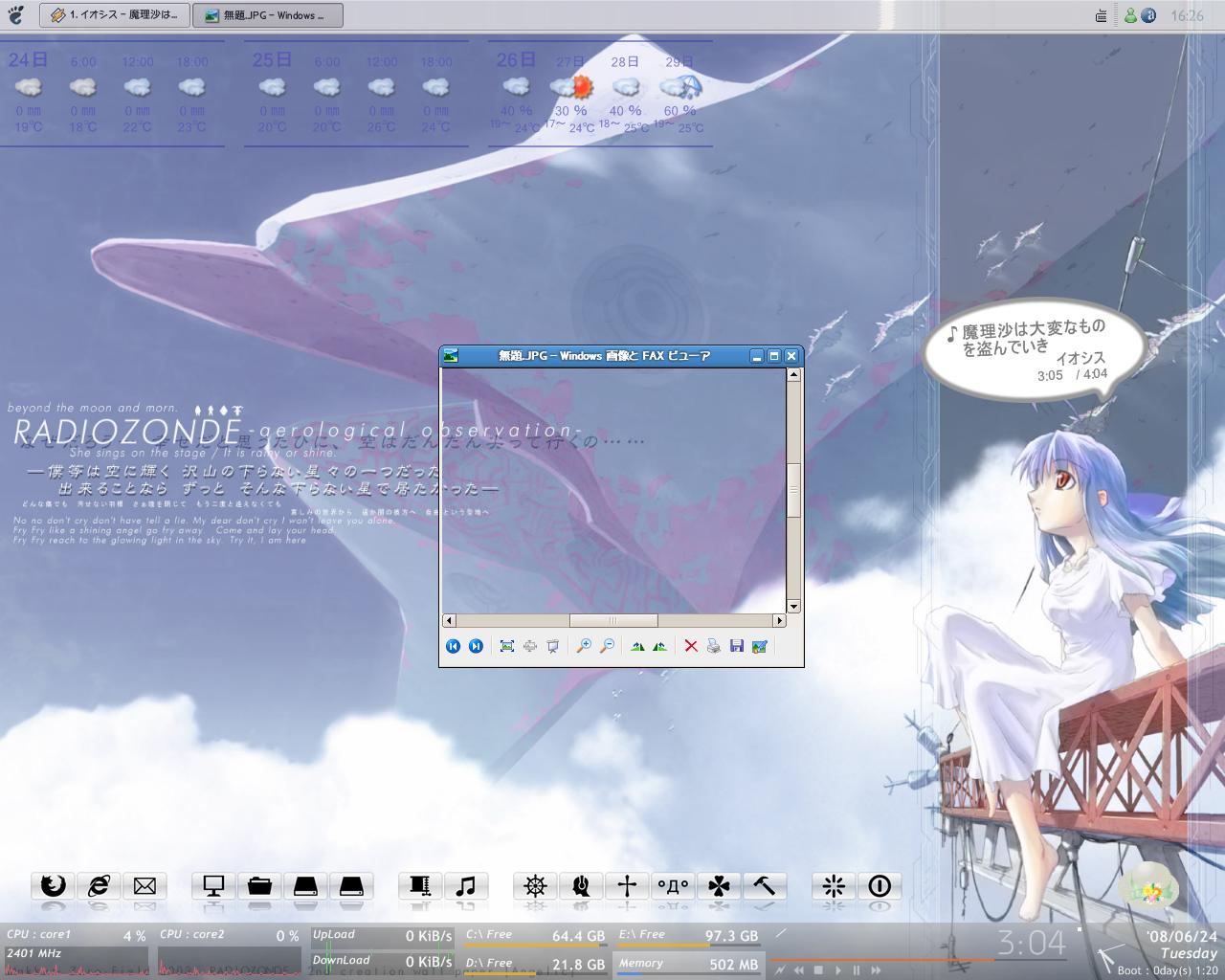Click the power icon in the dock

(880, 886)
